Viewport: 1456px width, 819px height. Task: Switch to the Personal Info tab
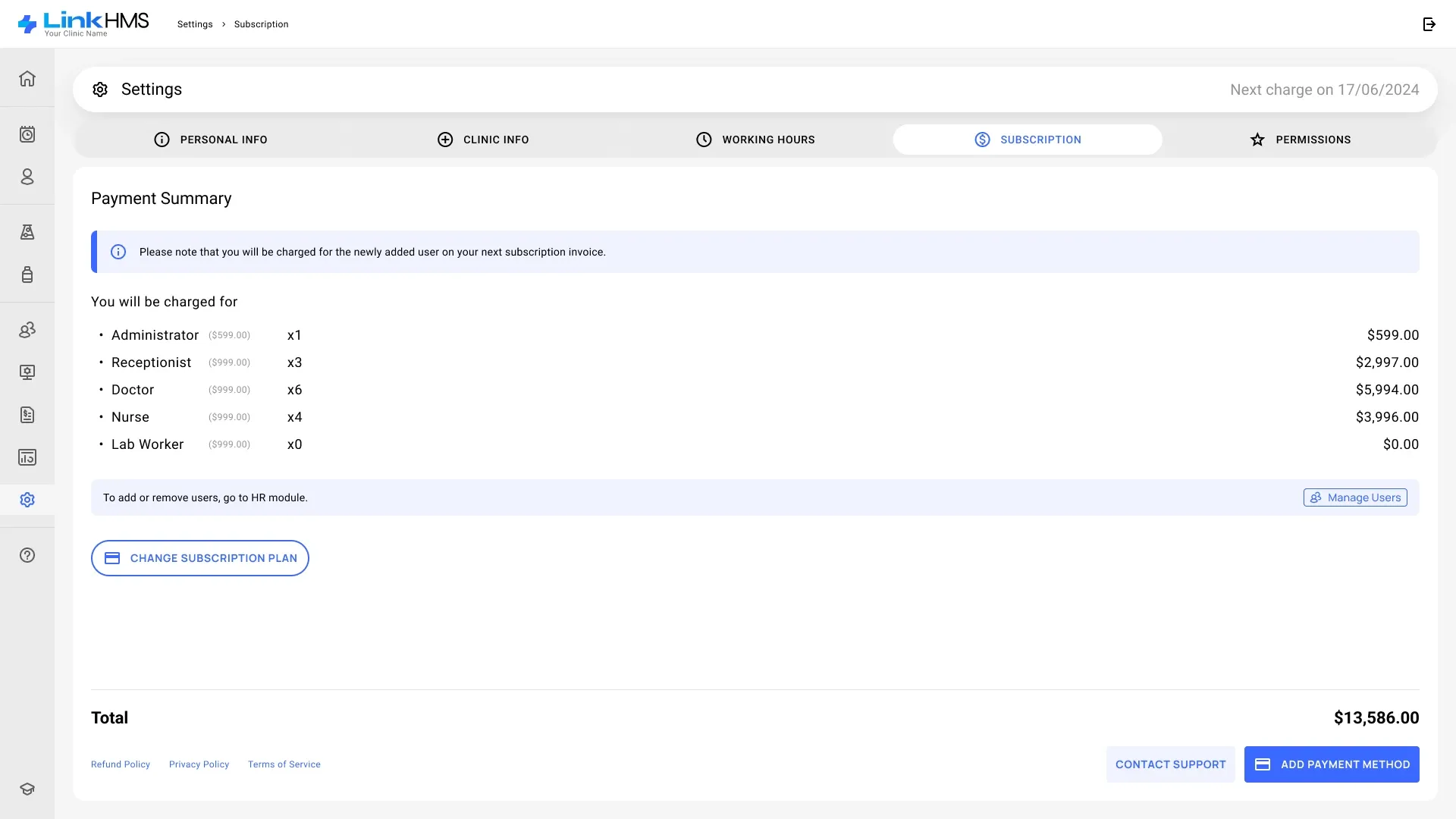210,140
